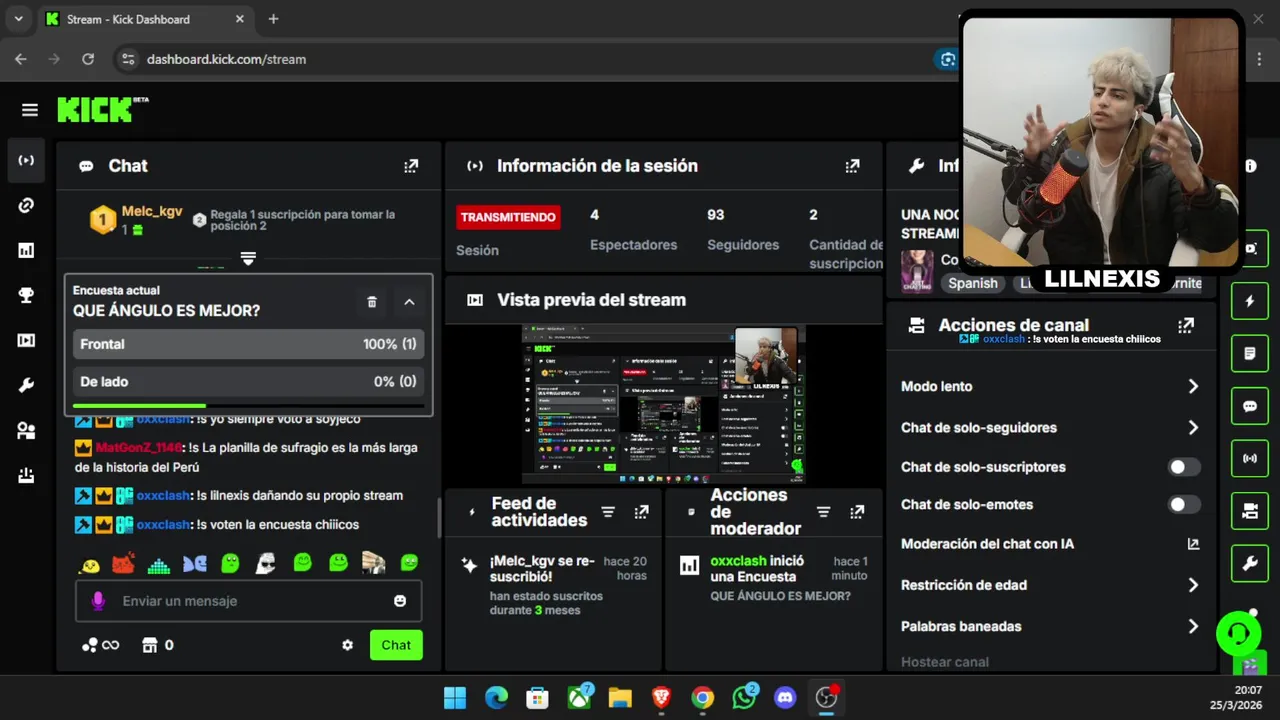
Task: Pop out Acciones de moderador panel
Action: click(857, 512)
